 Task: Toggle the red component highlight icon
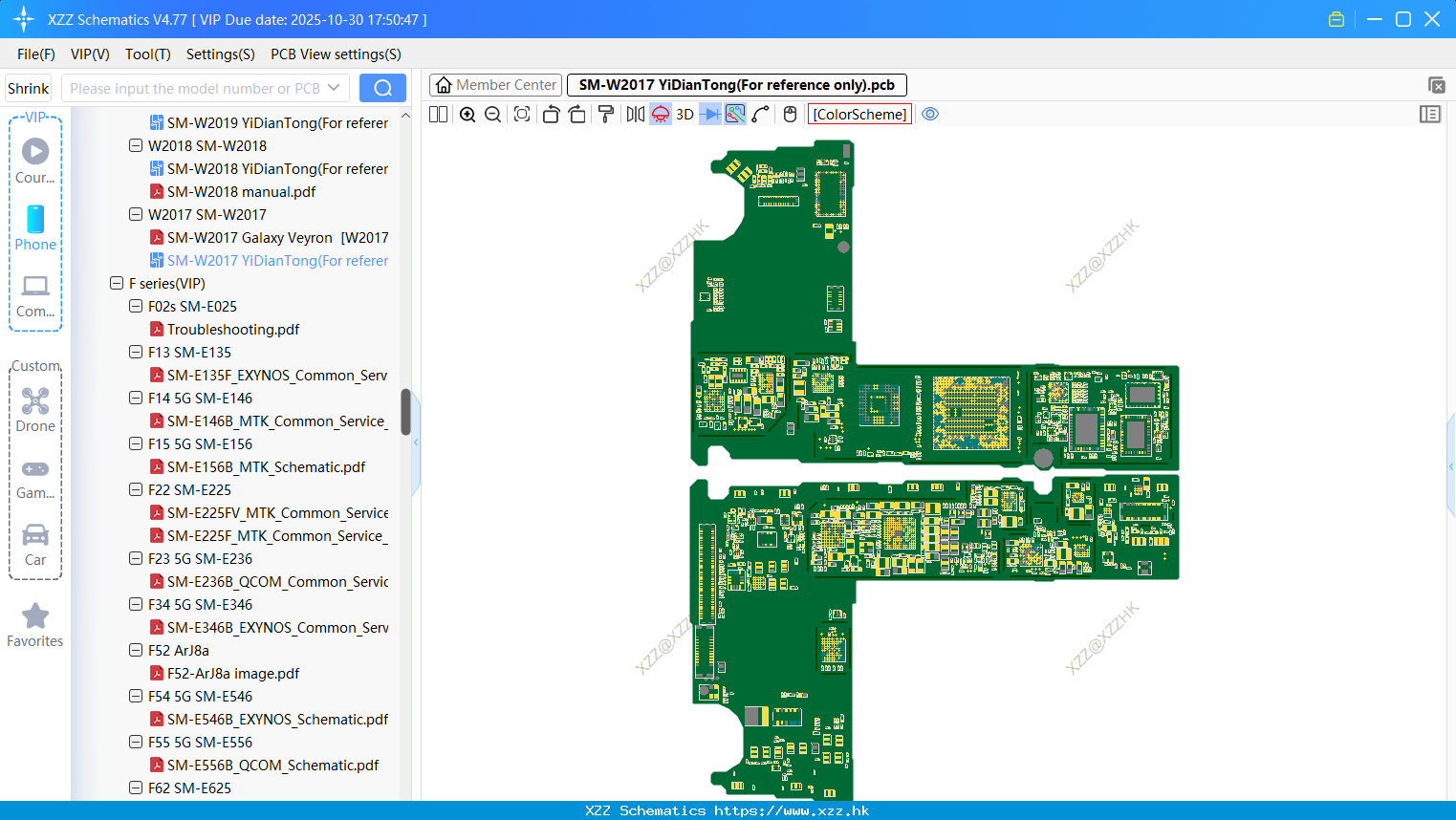click(661, 114)
